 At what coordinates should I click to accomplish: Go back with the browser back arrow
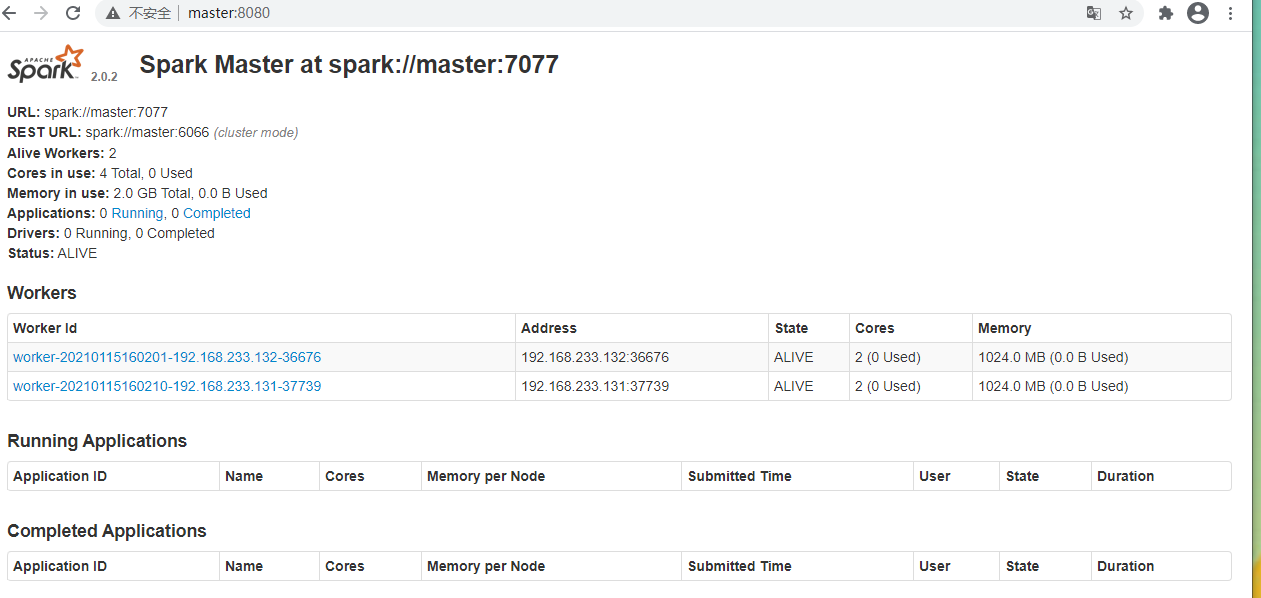click(11, 13)
